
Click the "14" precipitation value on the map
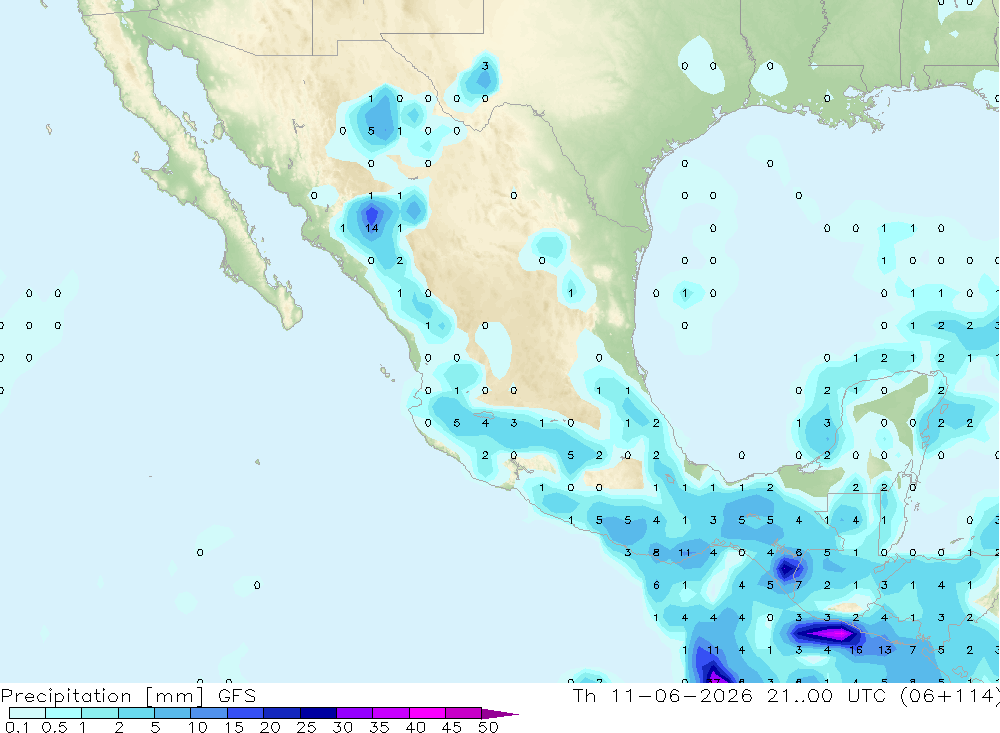click(x=372, y=228)
